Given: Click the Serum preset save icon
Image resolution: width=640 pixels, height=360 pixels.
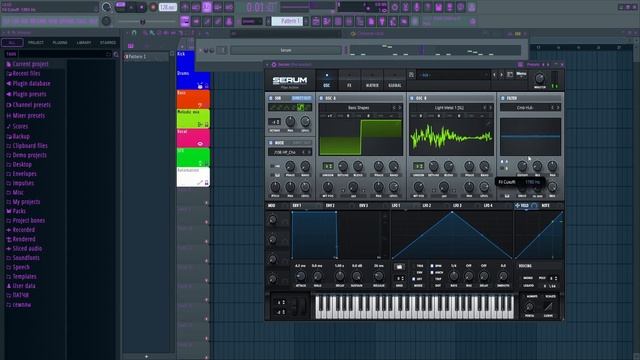Looking at the screenshot, I should 411,75.
